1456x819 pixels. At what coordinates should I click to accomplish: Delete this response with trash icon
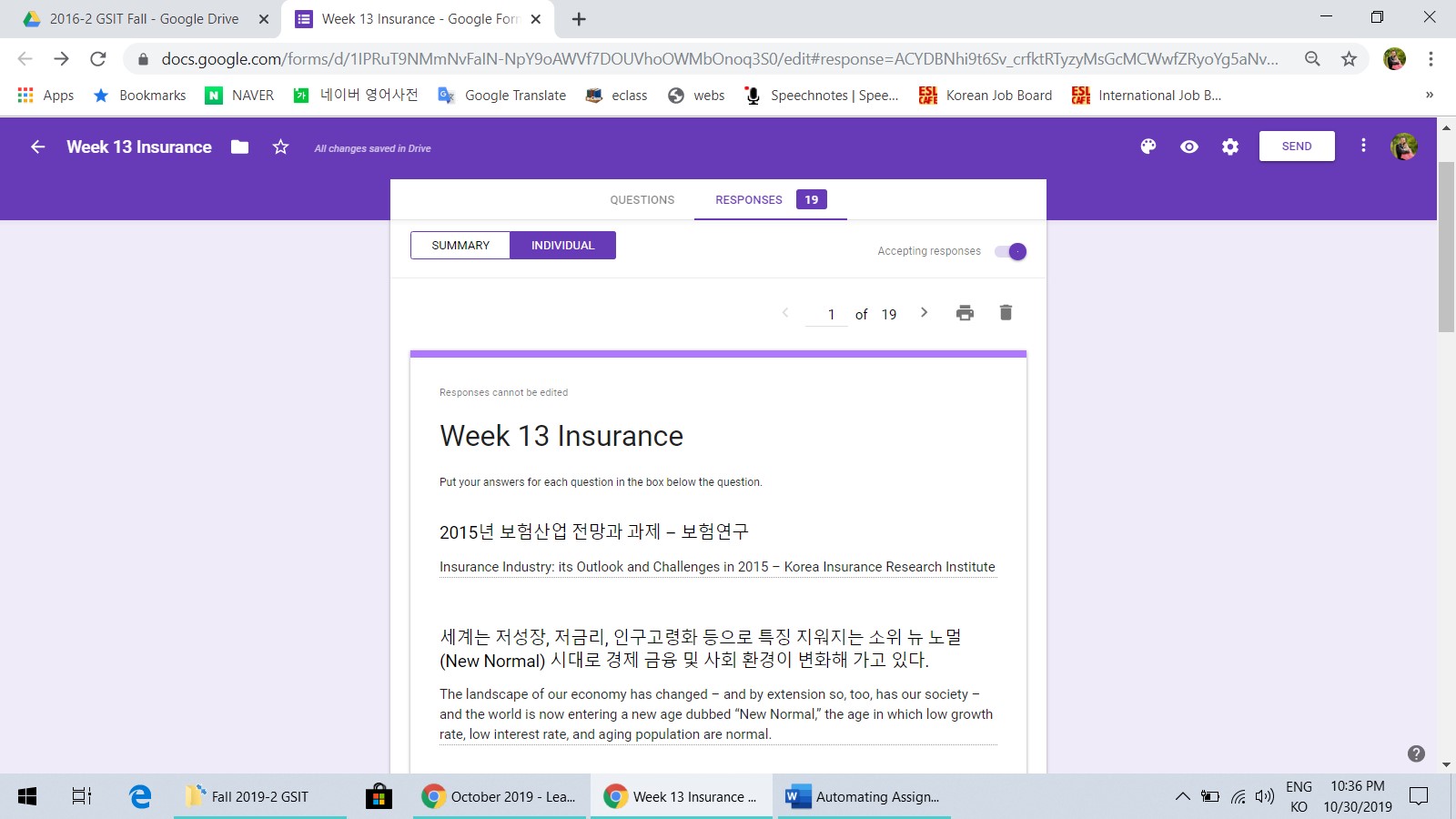[1006, 313]
